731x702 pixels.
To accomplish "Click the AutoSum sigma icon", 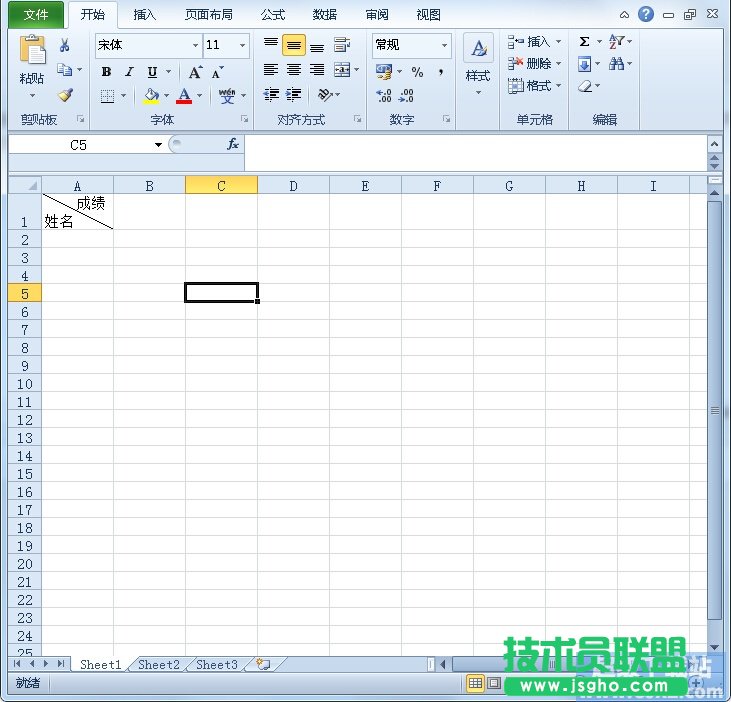I will tap(584, 42).
